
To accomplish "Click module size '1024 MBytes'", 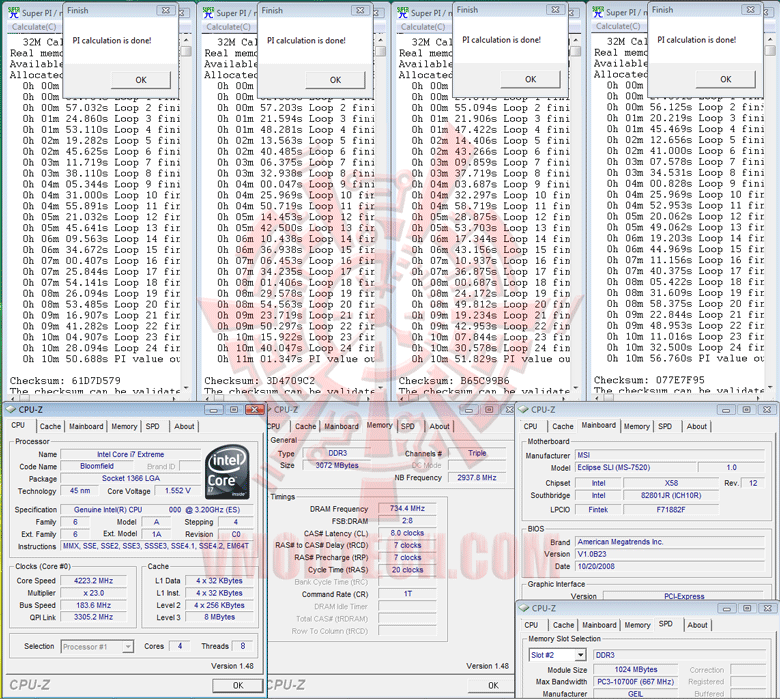I will 636,670.
